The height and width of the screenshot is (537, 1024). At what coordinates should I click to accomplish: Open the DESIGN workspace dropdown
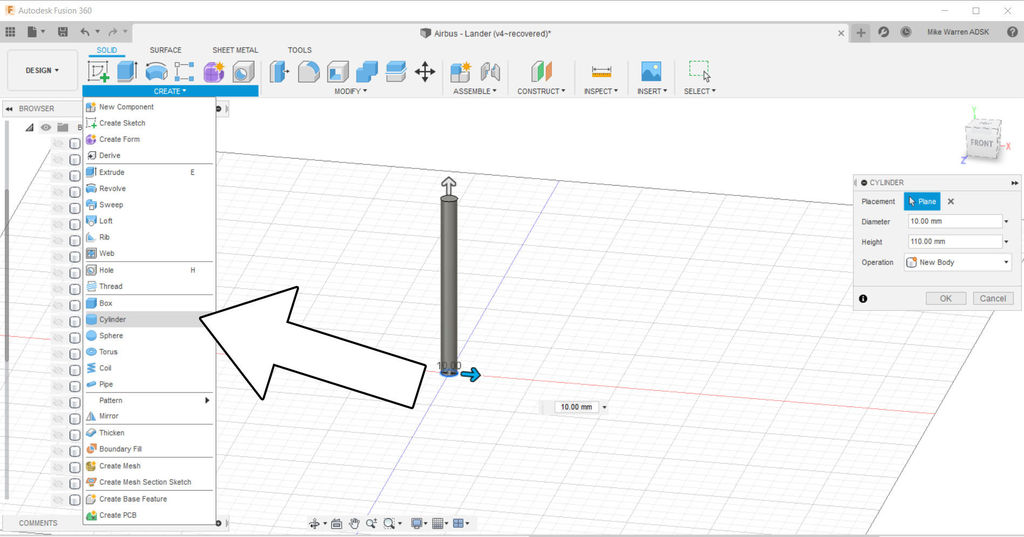point(42,71)
